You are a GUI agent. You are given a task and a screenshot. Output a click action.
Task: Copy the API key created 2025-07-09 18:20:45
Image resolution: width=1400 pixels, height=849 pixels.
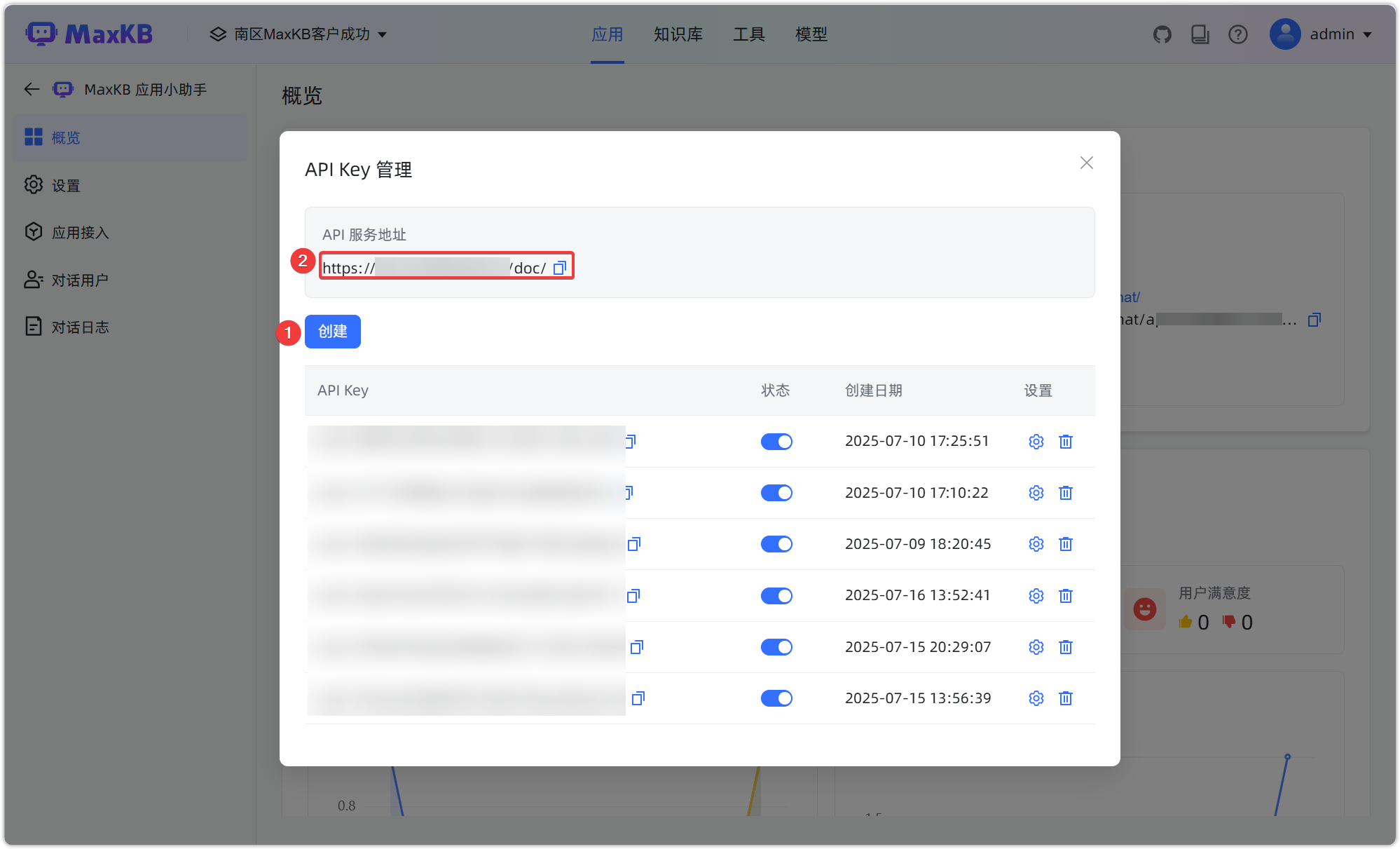pos(634,544)
